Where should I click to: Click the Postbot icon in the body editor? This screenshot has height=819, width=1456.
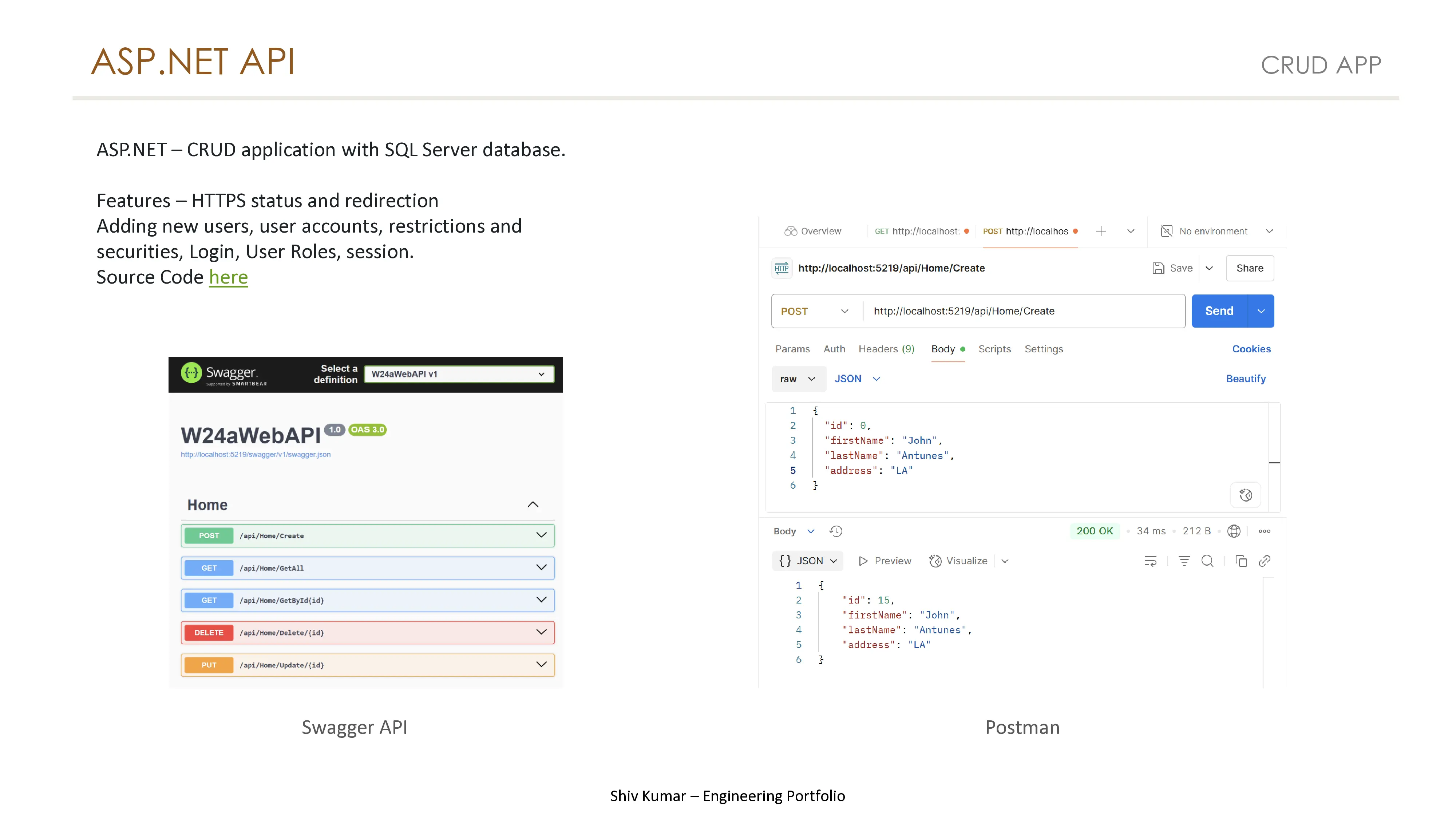point(1246,495)
